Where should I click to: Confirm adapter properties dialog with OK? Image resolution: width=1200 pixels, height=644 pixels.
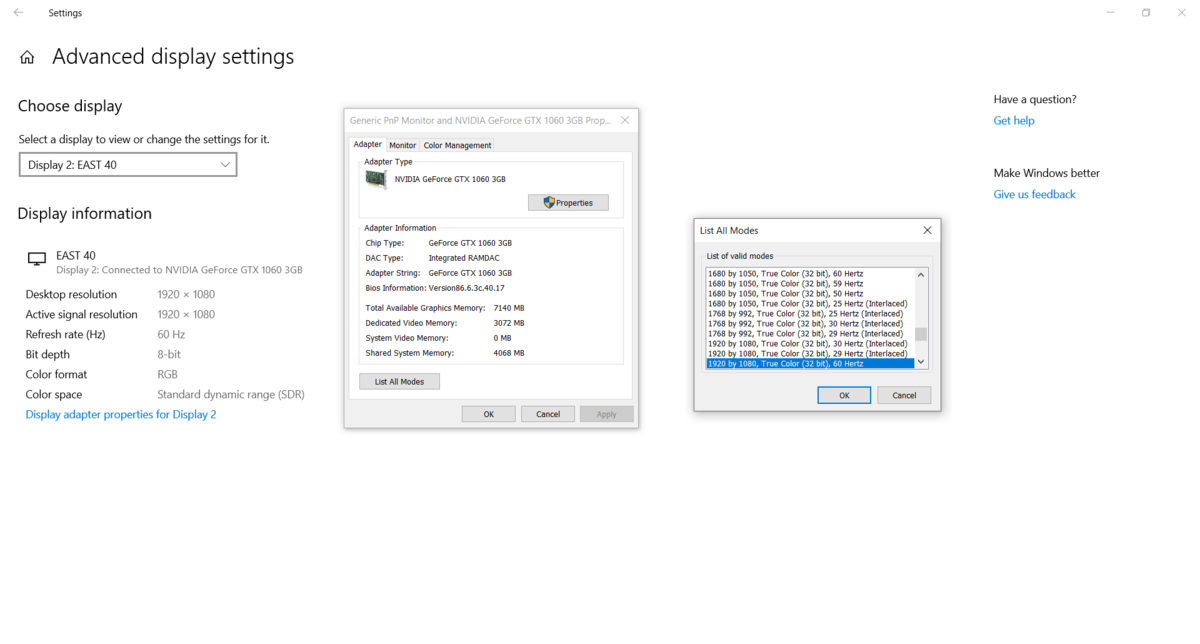click(488, 414)
